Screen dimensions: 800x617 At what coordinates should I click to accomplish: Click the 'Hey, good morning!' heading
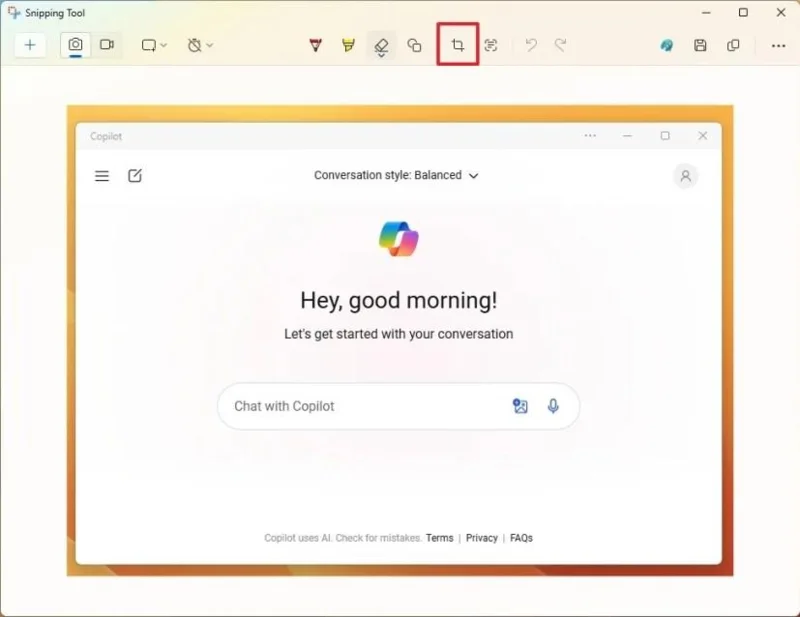point(398,301)
